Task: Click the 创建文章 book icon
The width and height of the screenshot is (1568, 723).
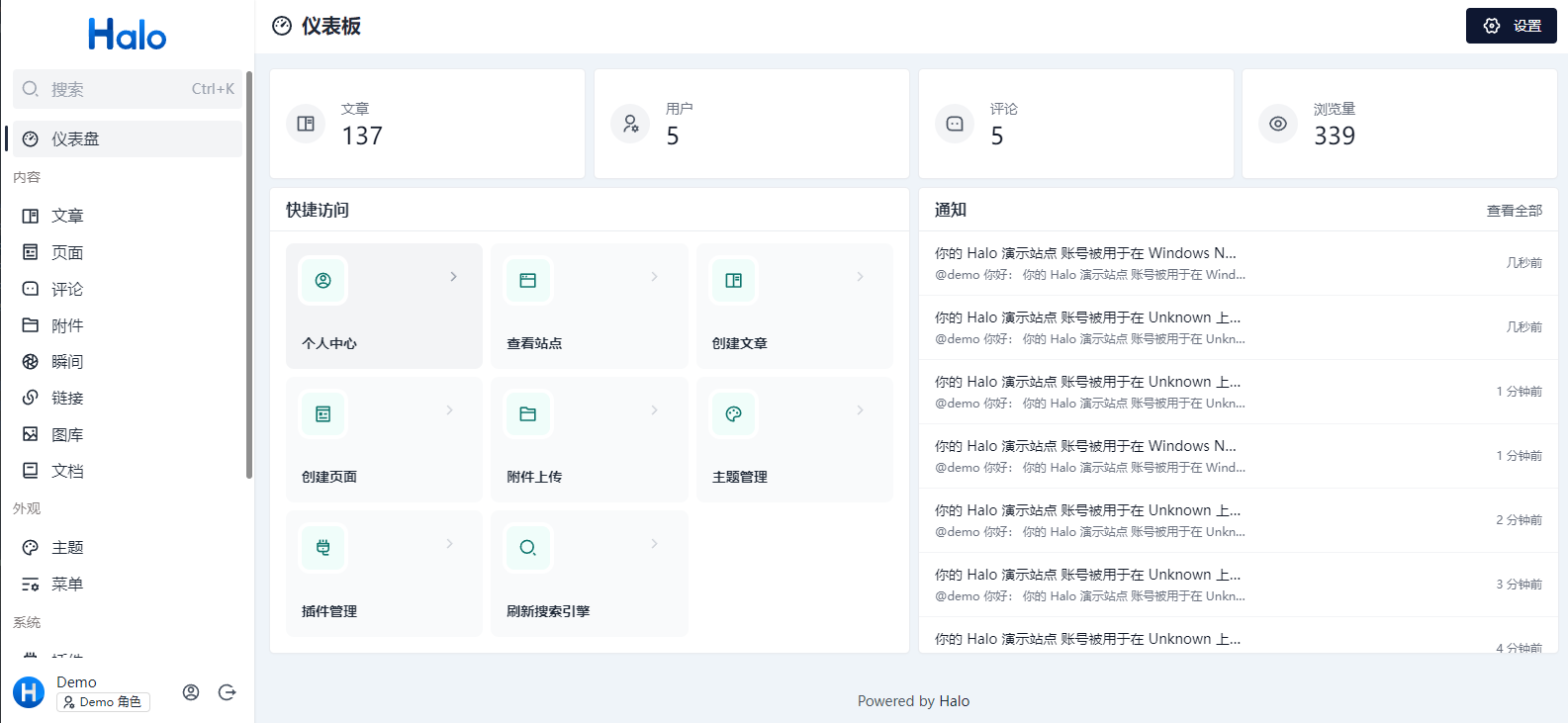Action: point(733,281)
